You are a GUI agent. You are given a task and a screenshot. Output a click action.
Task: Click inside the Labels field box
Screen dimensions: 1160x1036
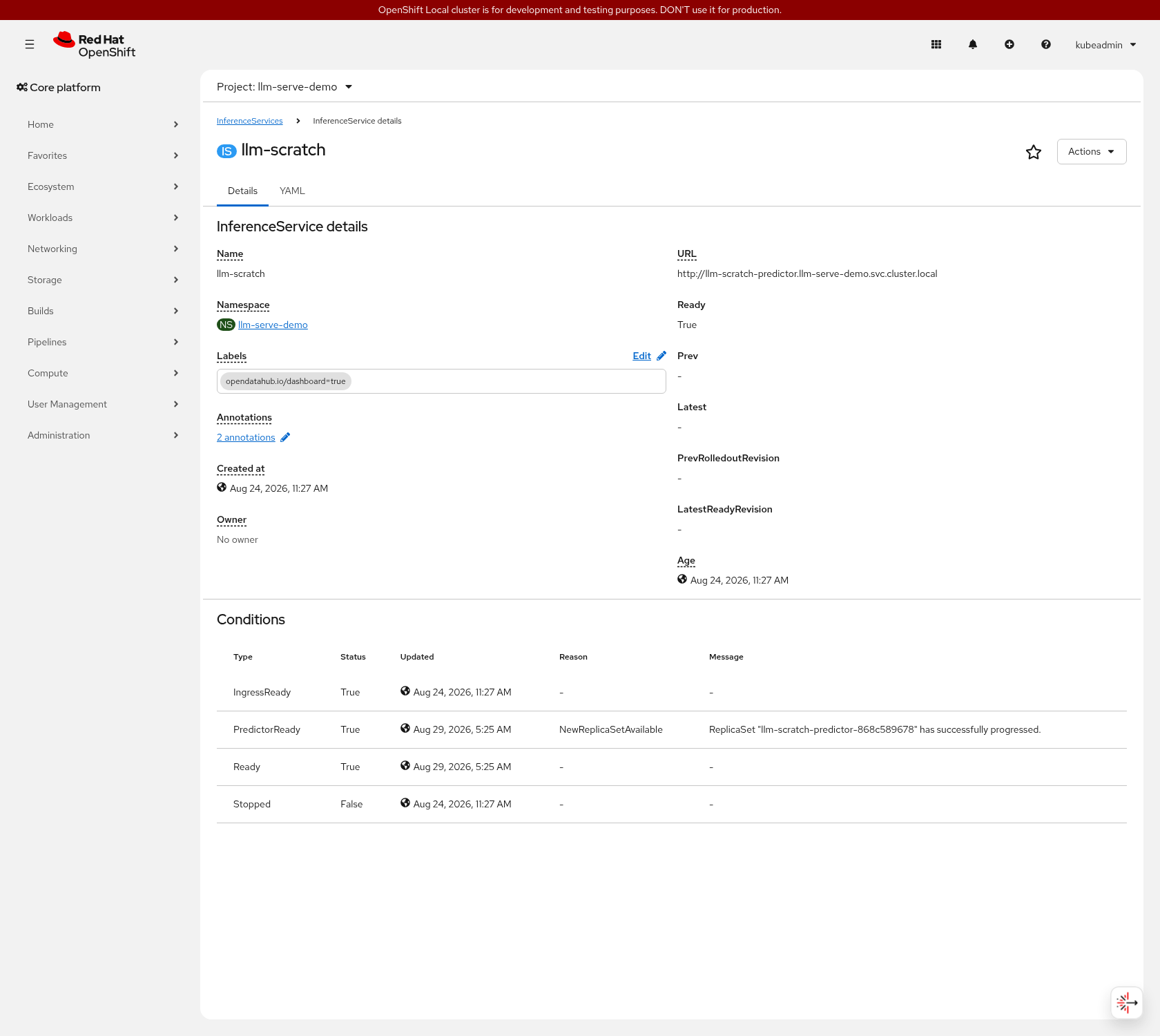click(441, 381)
